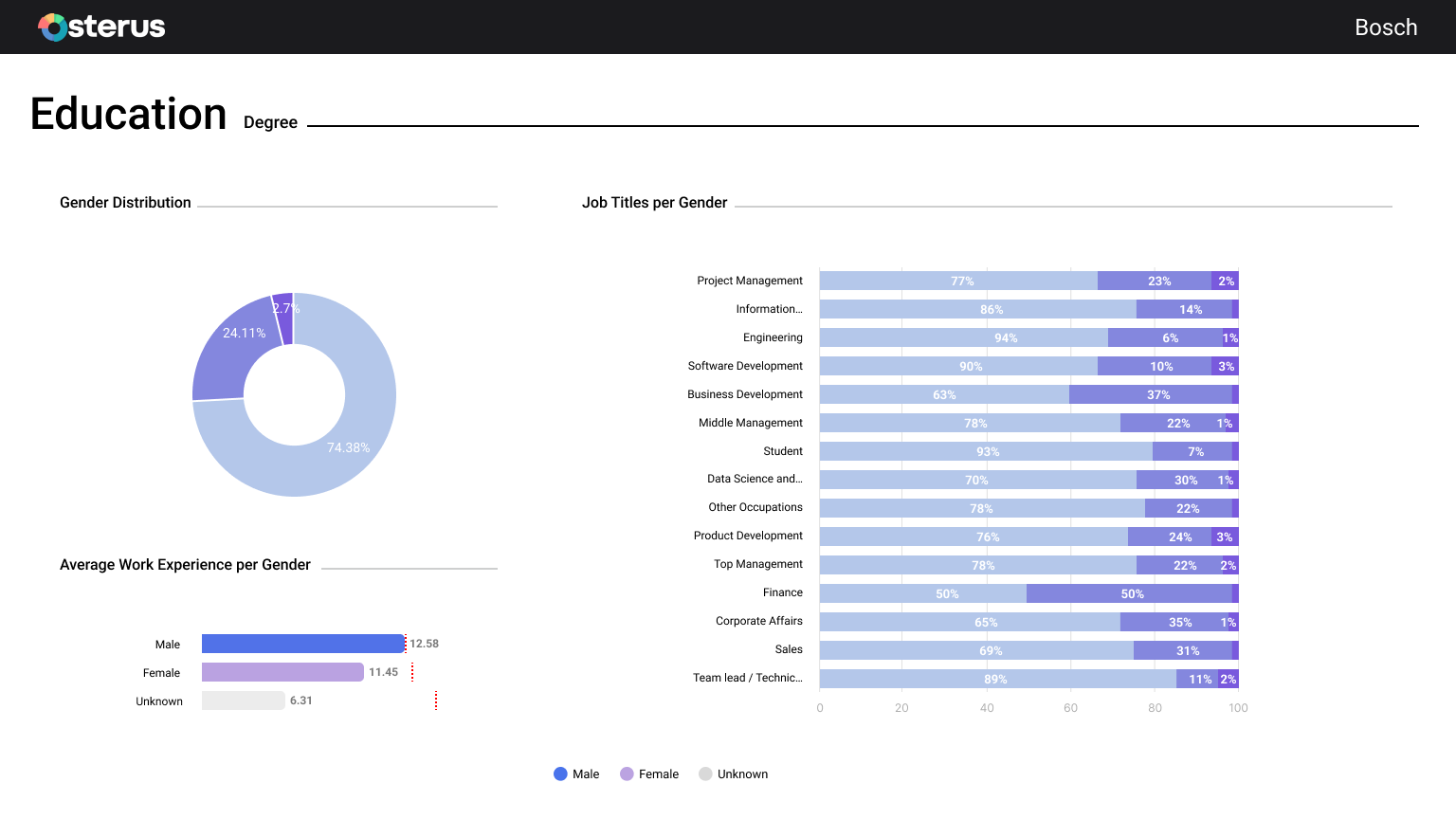
Task: Click the Engineering row label
Action: point(773,337)
